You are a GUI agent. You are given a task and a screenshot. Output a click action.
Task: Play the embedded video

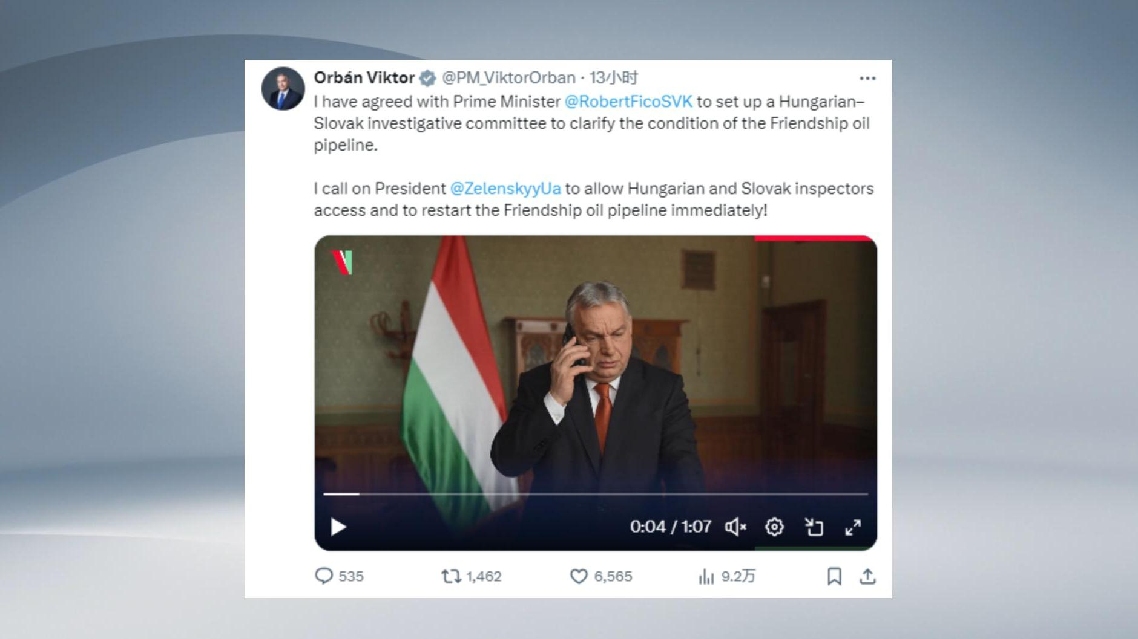click(x=338, y=526)
